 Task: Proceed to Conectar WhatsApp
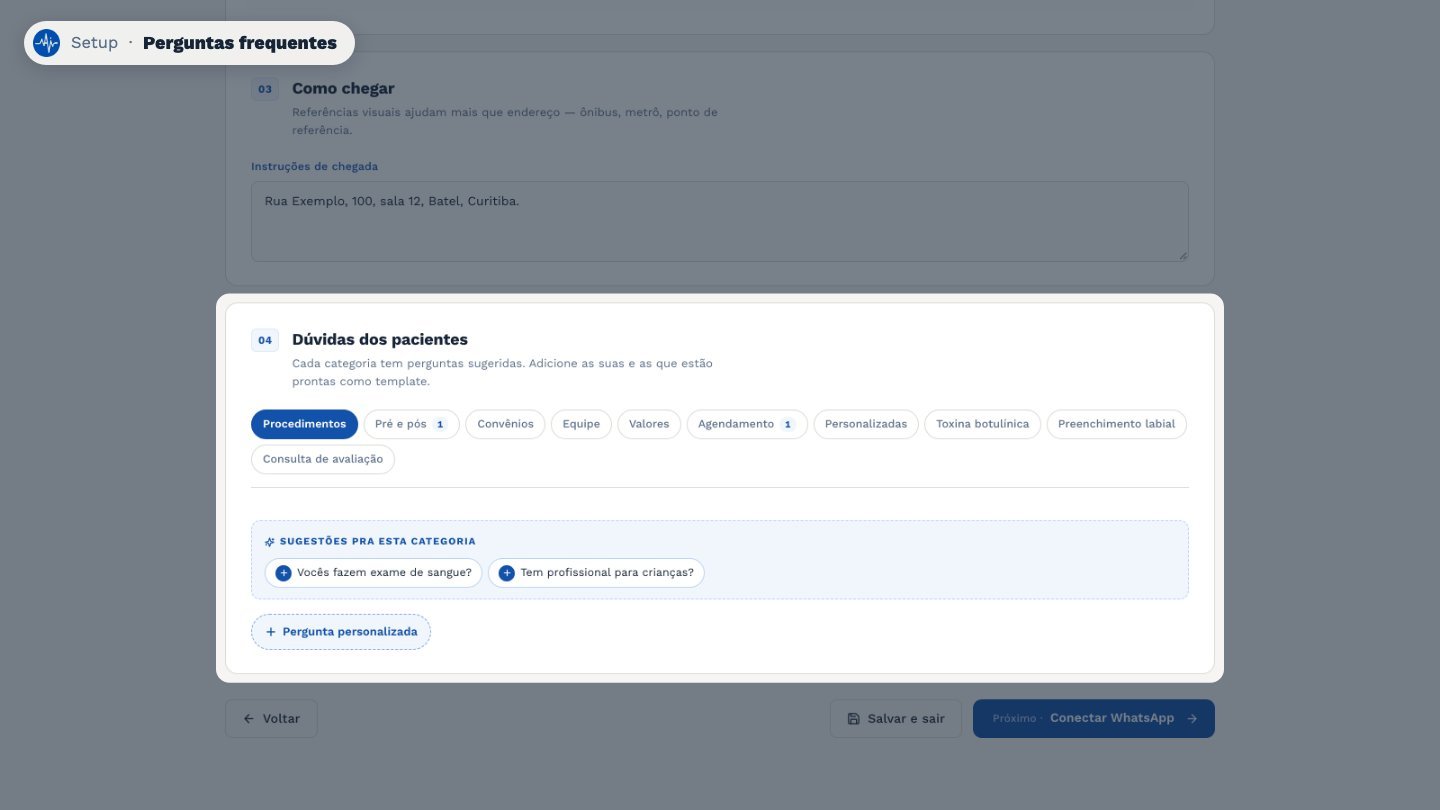1094,719
